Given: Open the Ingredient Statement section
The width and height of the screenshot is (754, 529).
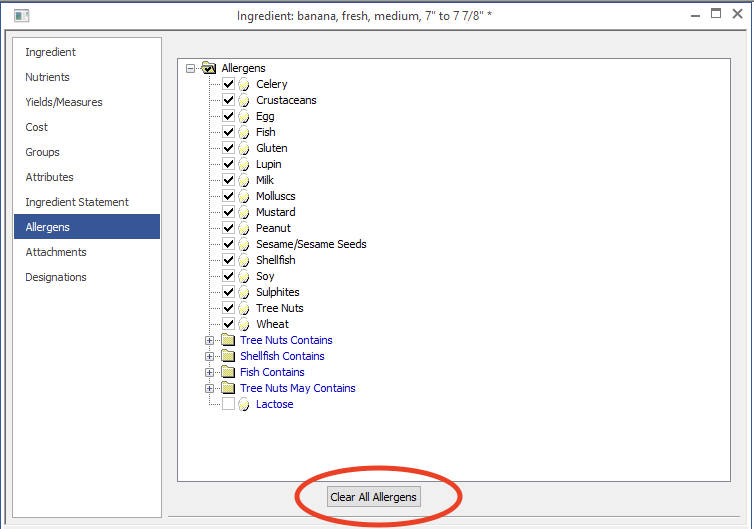Looking at the screenshot, I should click(87, 202).
